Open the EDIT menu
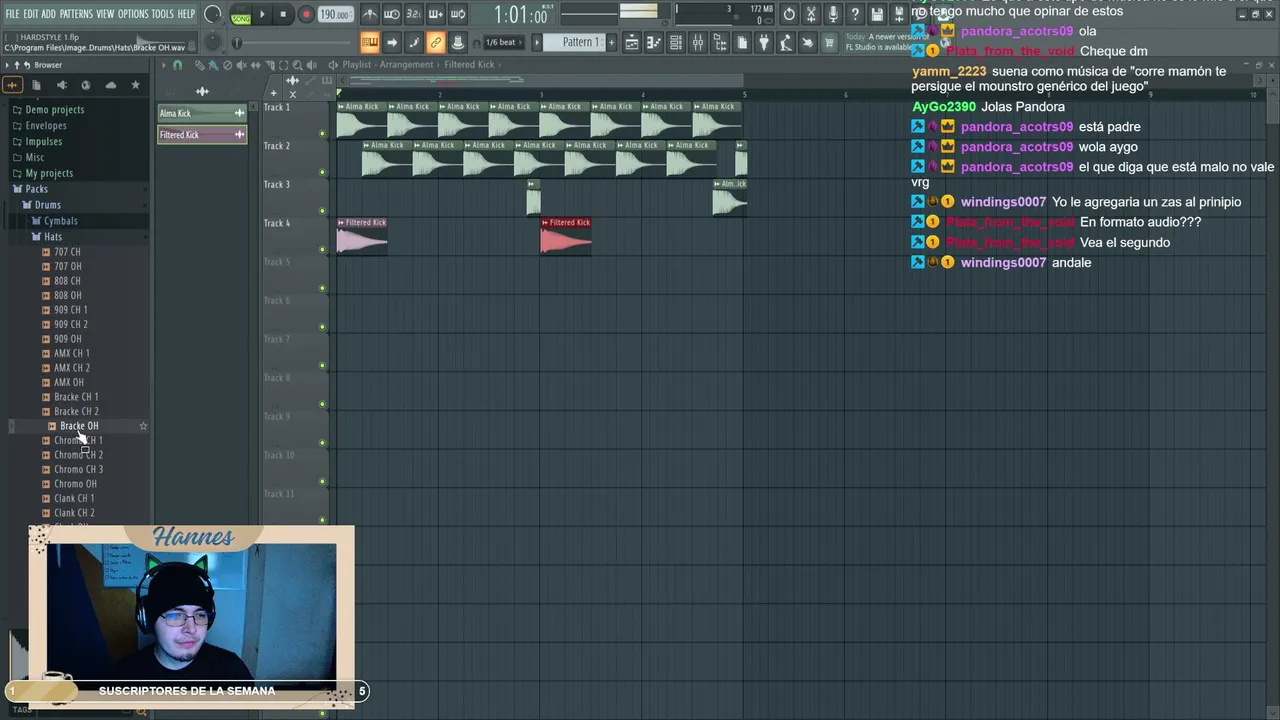This screenshot has width=1280, height=720. point(31,14)
